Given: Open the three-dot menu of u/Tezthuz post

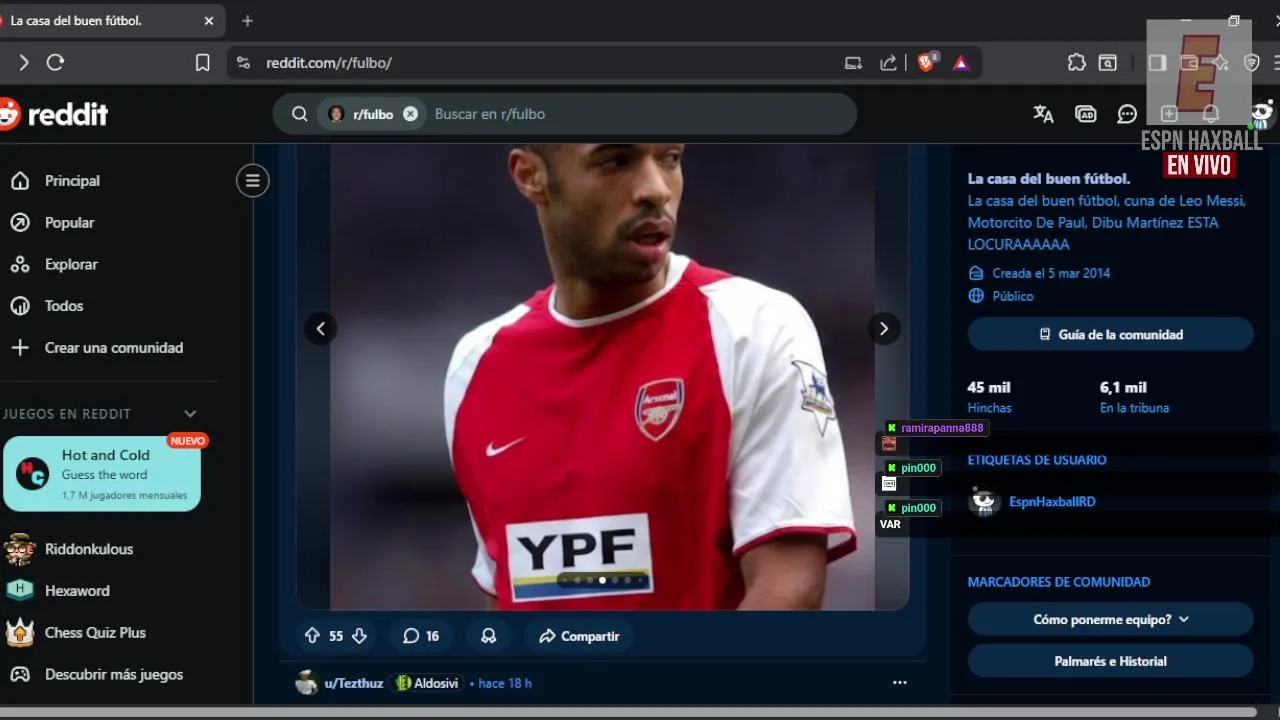Looking at the screenshot, I should (899, 683).
